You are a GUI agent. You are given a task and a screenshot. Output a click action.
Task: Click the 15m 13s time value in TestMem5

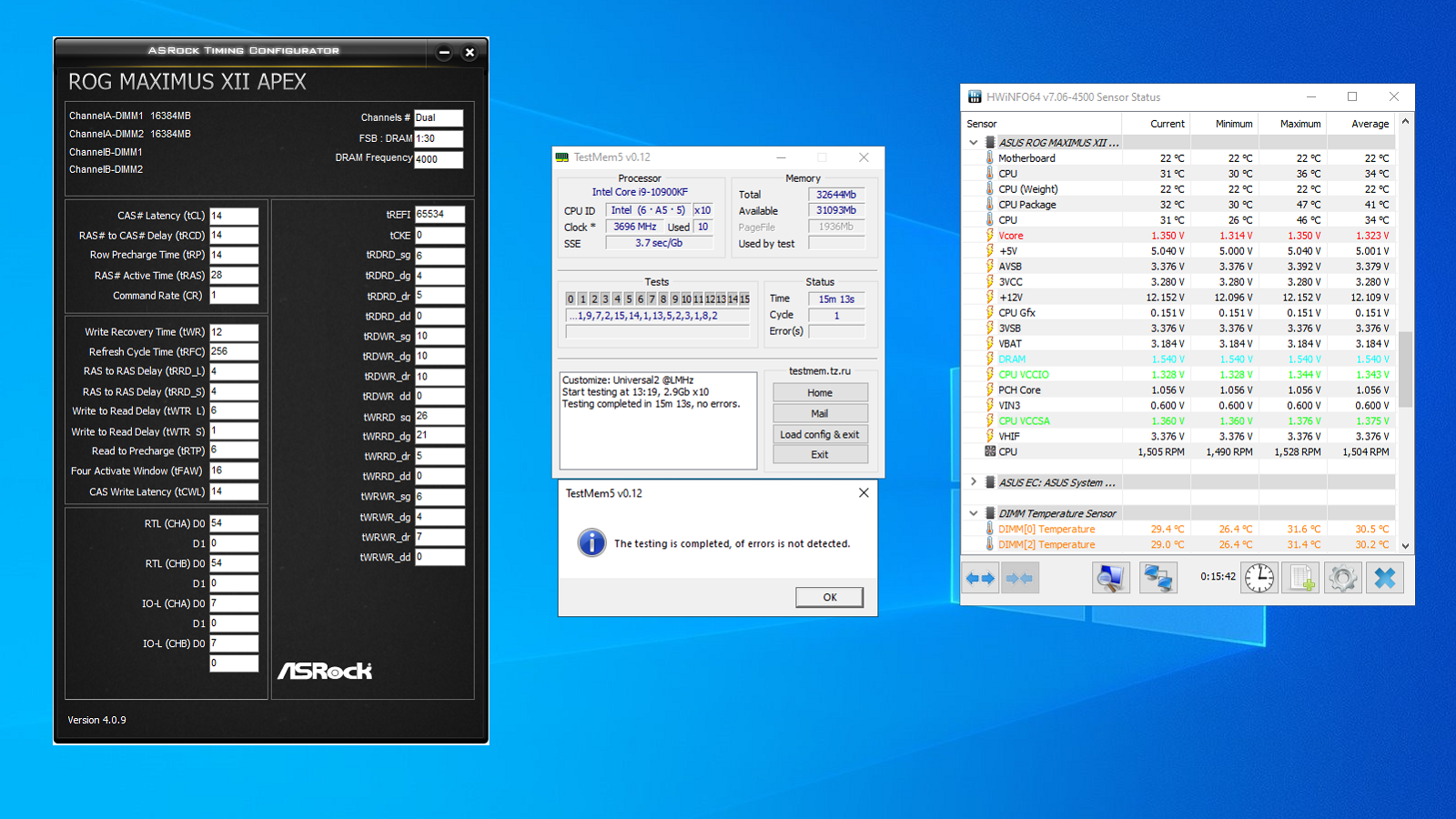point(836,298)
